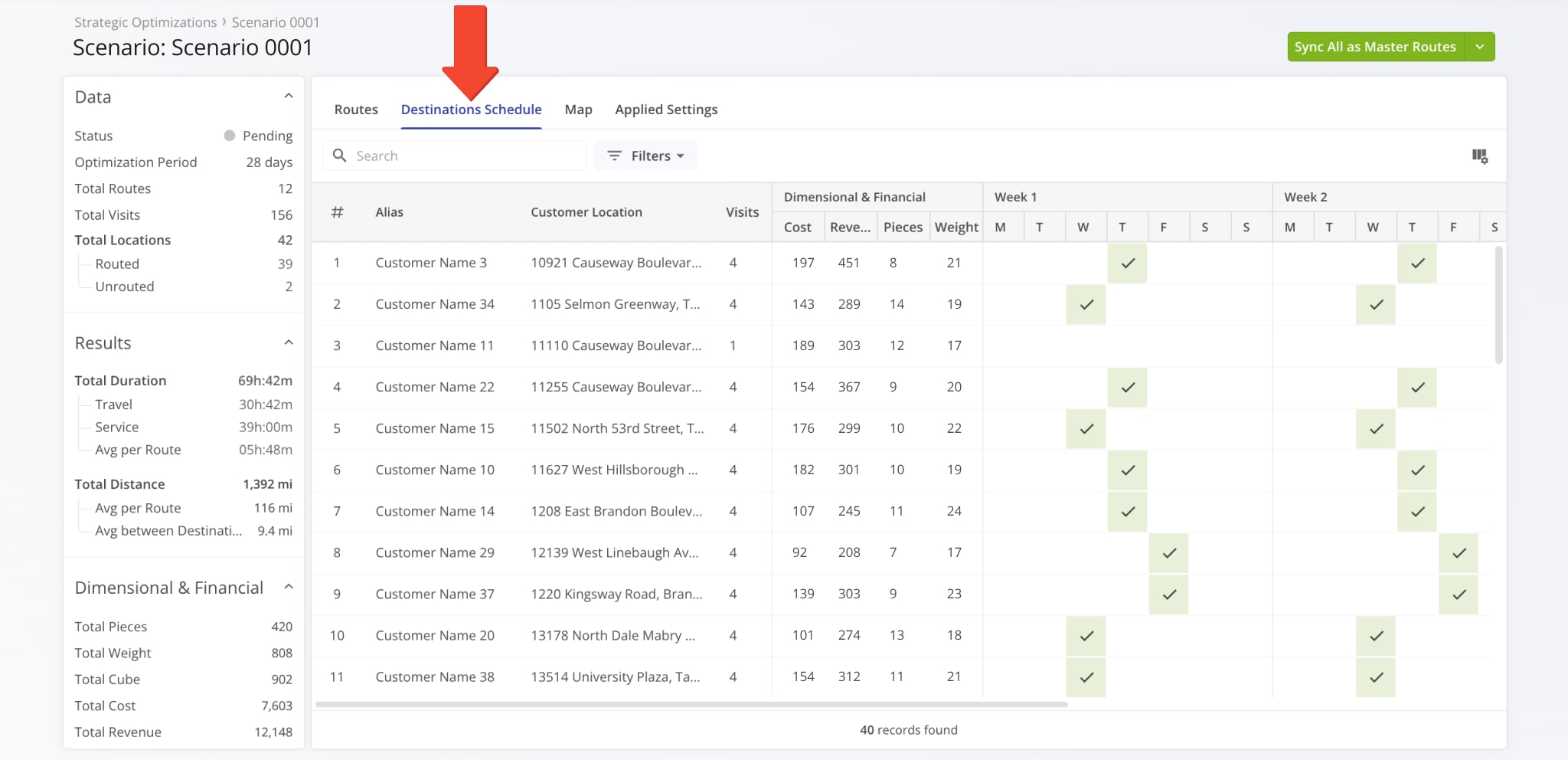Switch to the Routes tab
Screen dimensions: 1568x760
pyautogui.click(x=356, y=110)
